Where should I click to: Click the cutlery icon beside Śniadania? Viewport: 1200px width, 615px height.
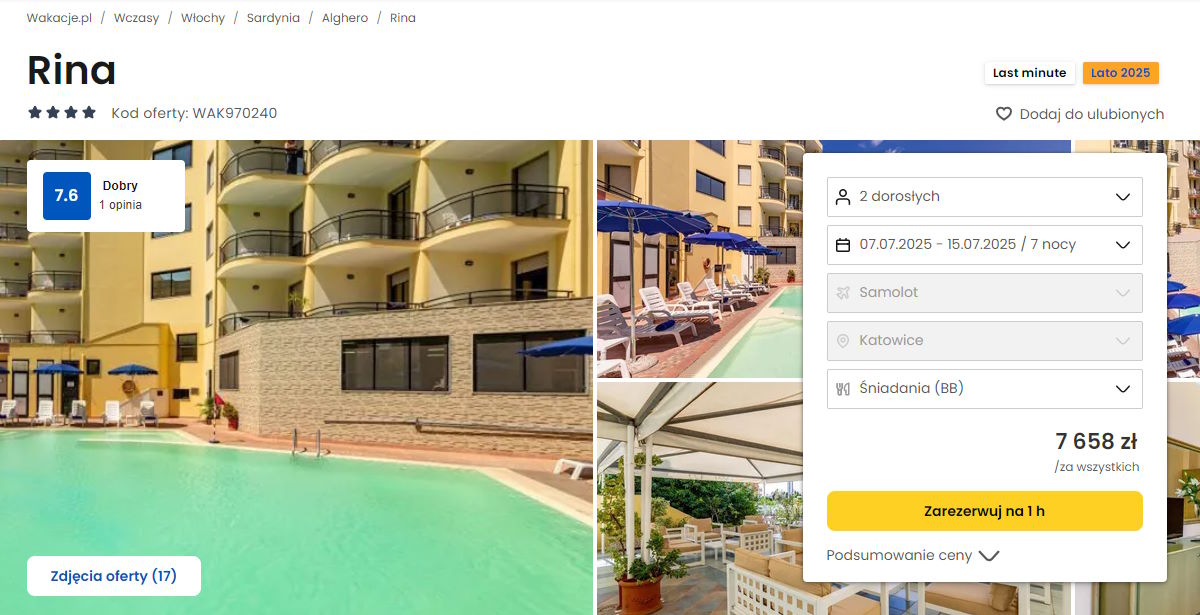pos(842,388)
